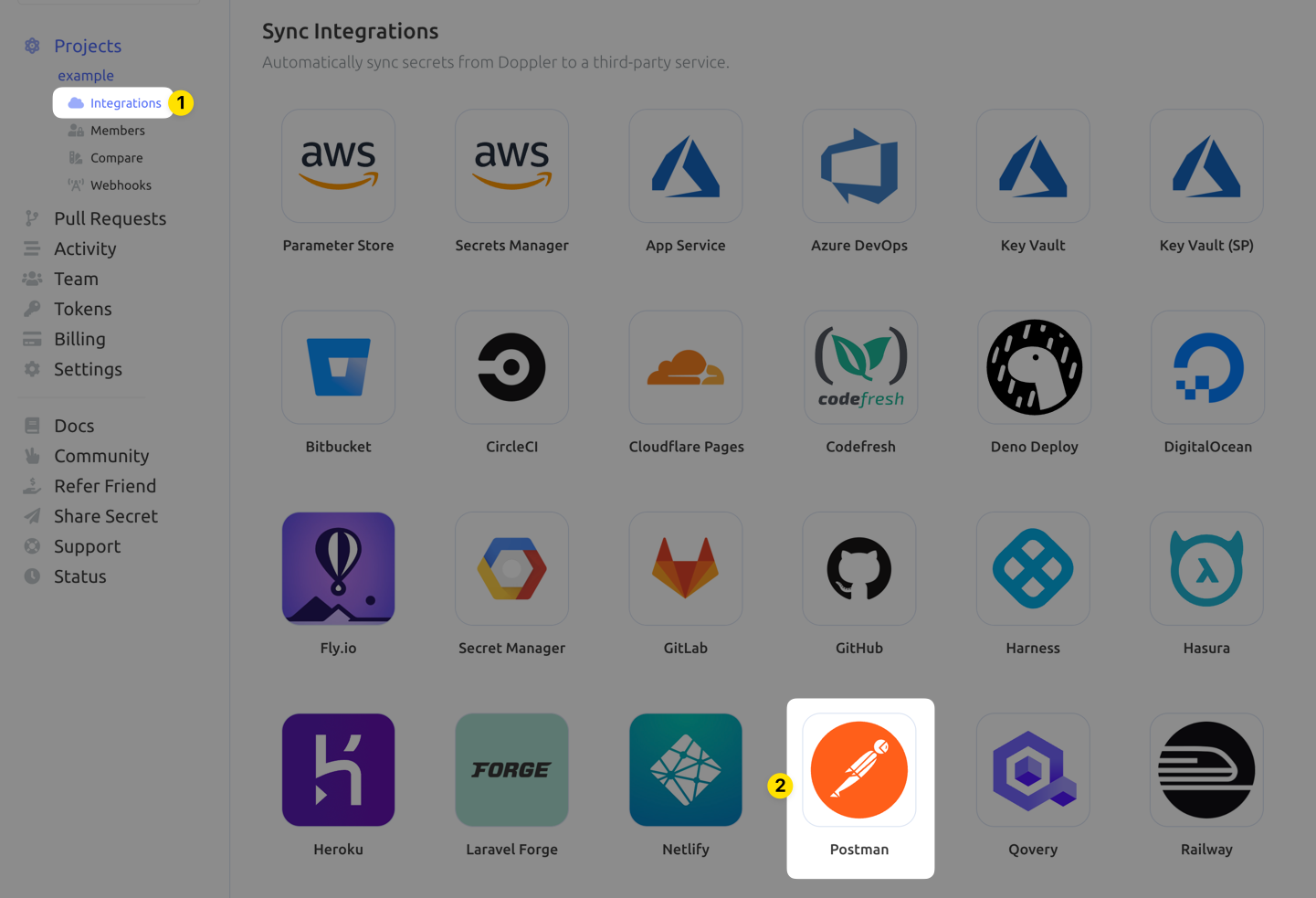Click the 'Cloudflare Pages' label text
This screenshot has width=1316, height=898.
coord(687,447)
